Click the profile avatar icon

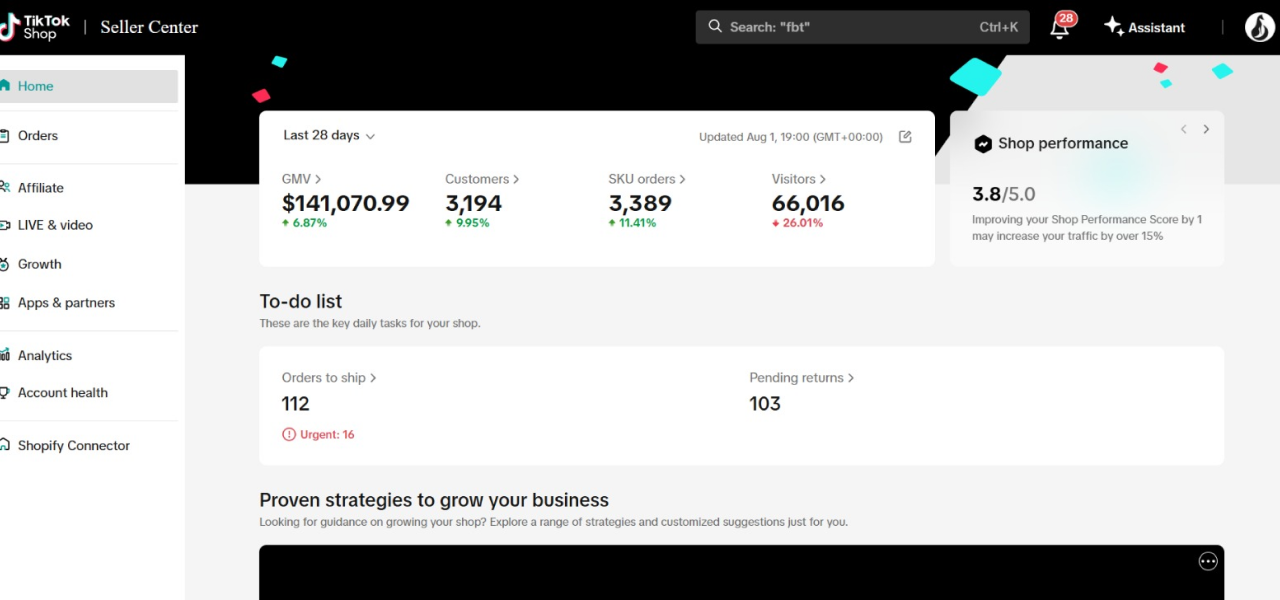1259,27
